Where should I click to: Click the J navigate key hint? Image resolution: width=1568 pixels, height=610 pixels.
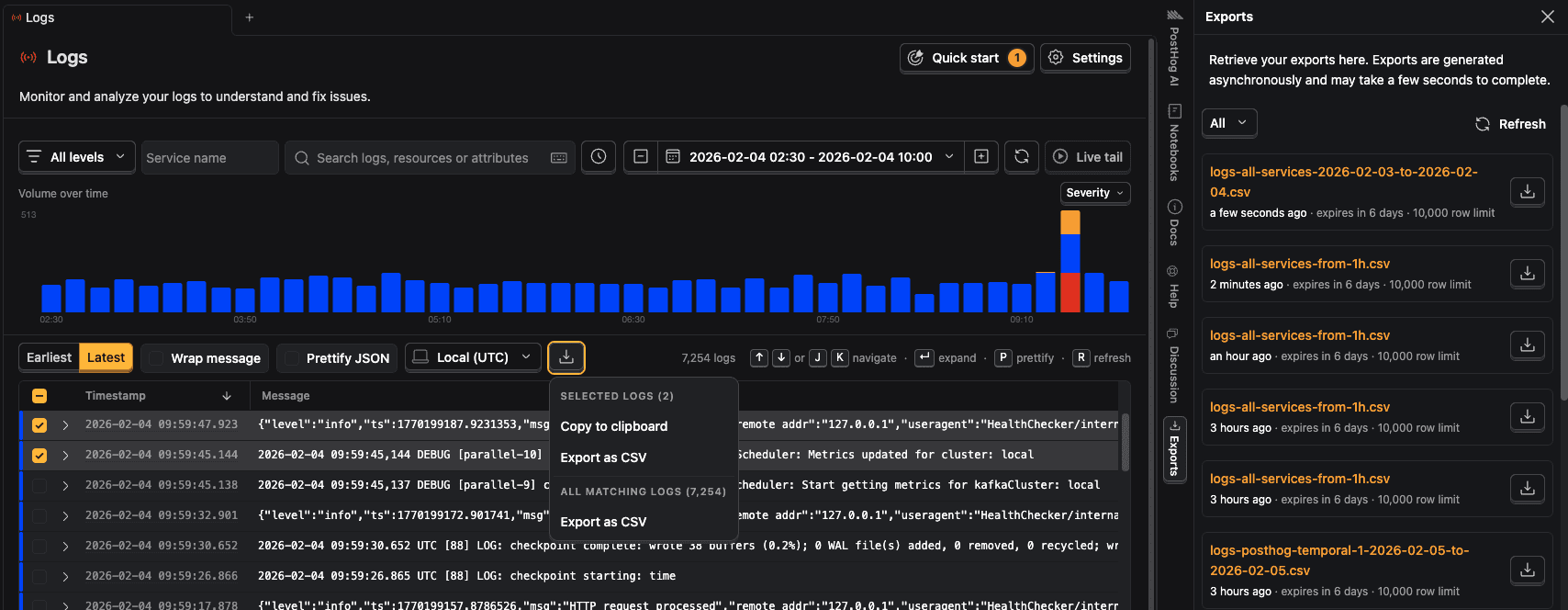(x=818, y=357)
